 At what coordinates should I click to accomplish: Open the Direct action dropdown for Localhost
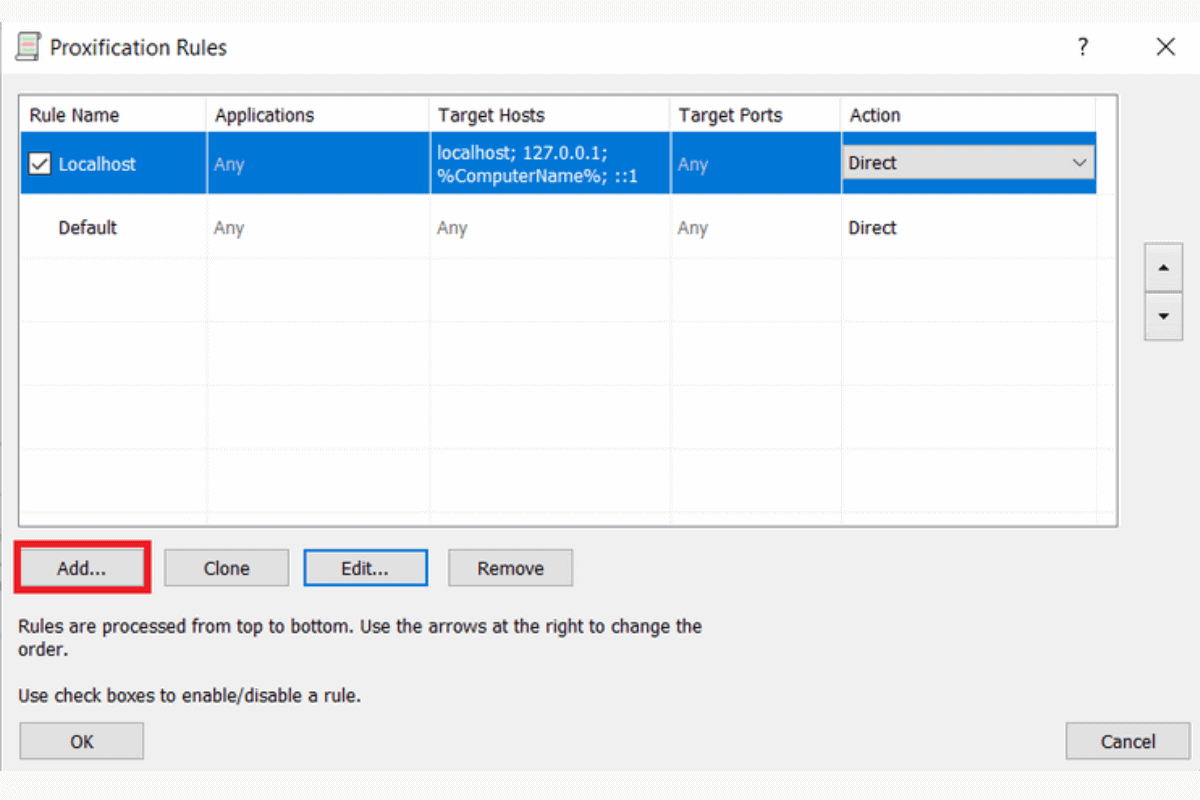(1079, 163)
